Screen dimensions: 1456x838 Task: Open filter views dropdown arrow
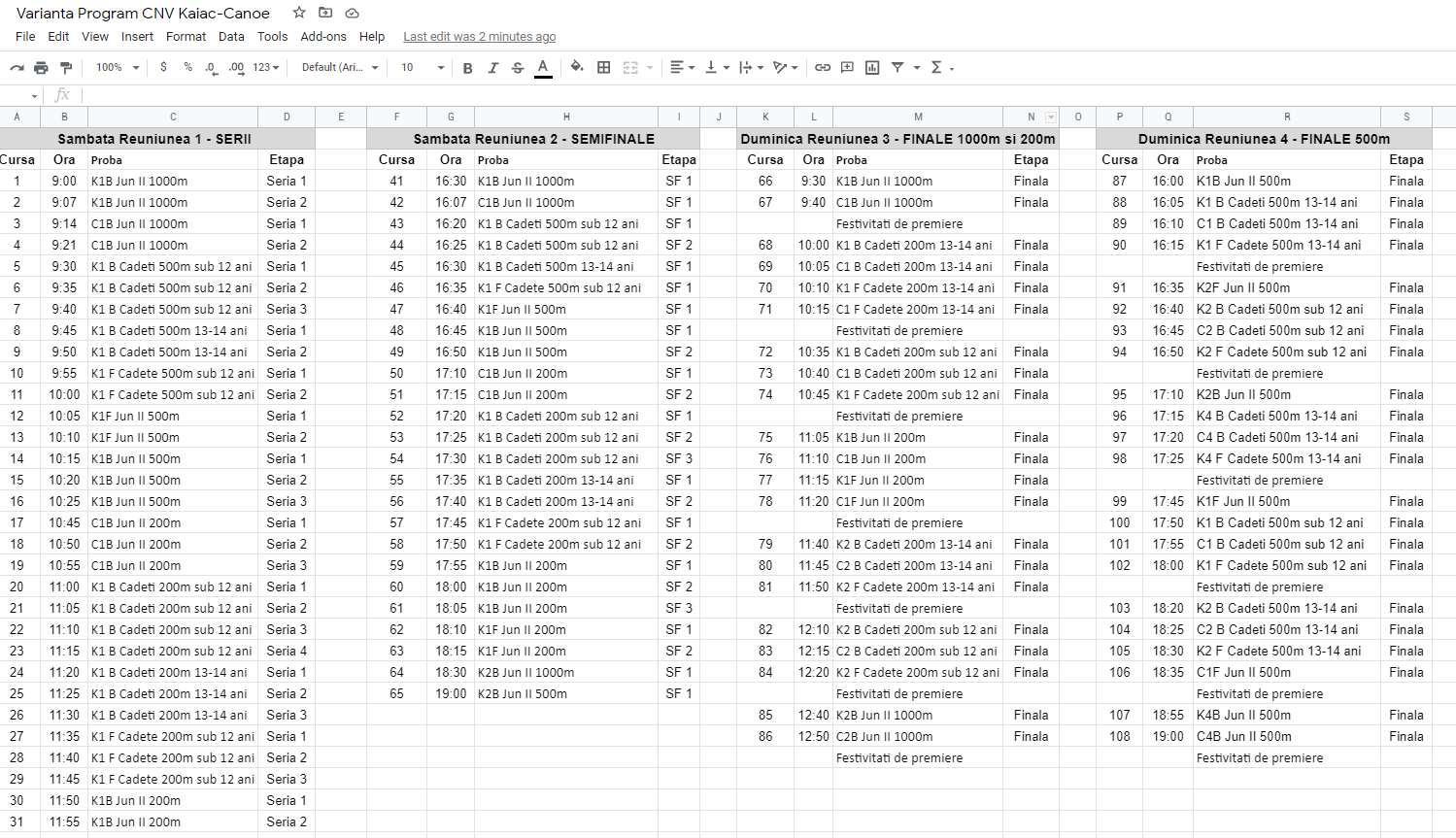click(915, 68)
